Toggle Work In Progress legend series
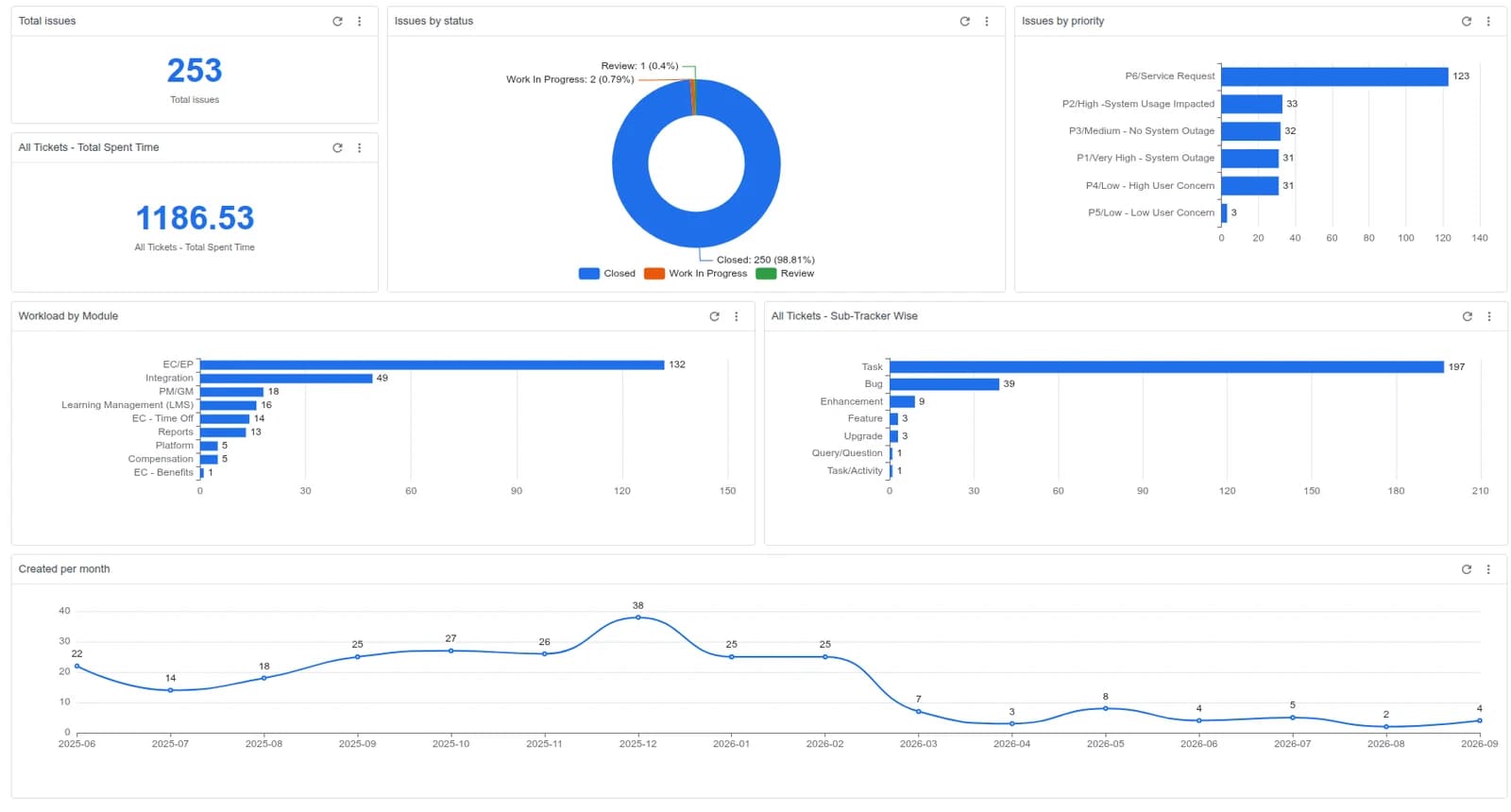The height and width of the screenshot is (812, 1511). point(695,274)
